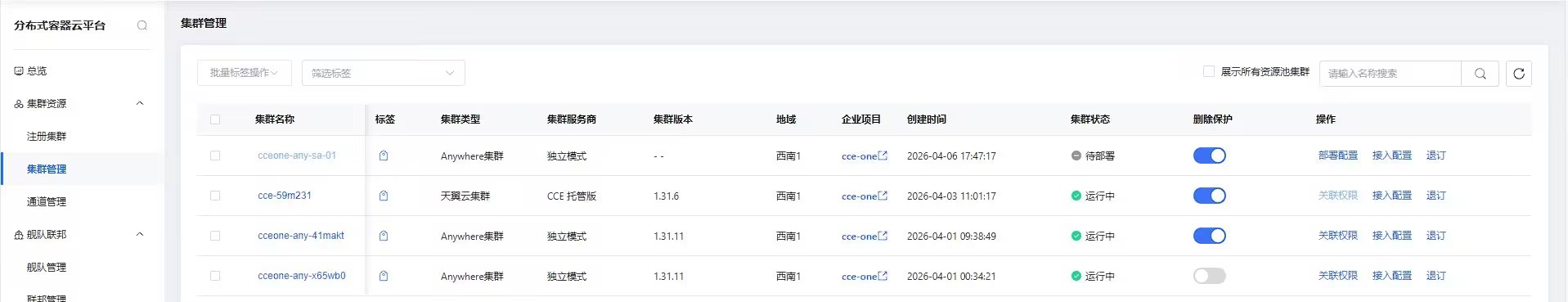Click 退订 for cceone-any-41makt

click(1435, 236)
